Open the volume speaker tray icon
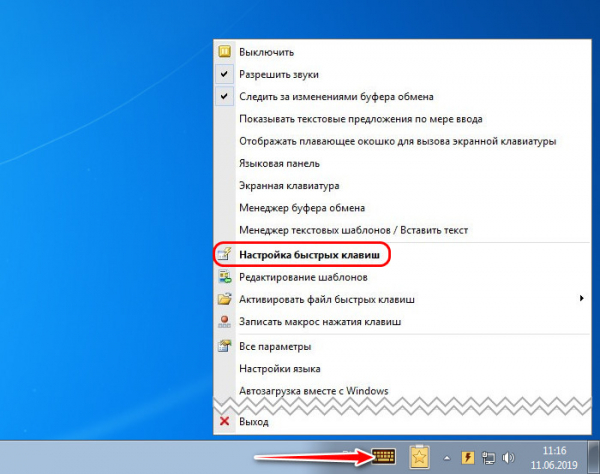 [508, 458]
